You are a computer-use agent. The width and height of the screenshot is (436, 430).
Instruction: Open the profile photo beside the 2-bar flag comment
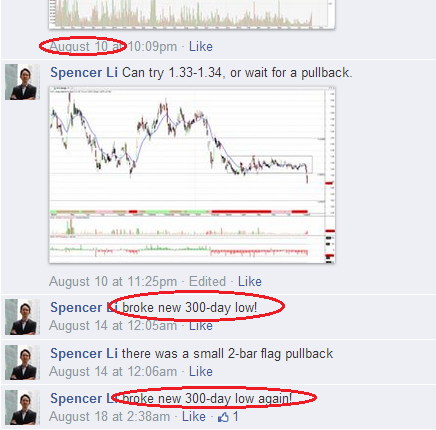[x=22, y=362]
